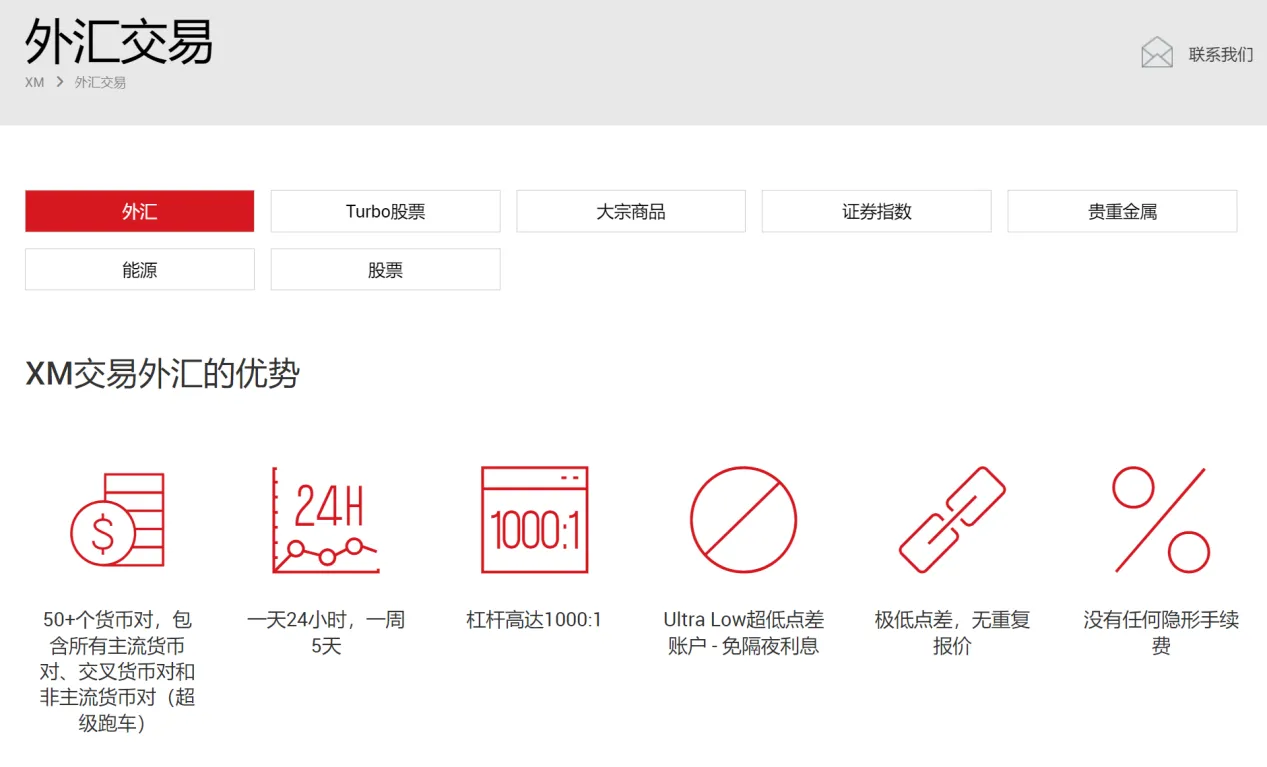Open the 联系我们 contact link
Screen dimensions: 1267x767
(1220, 54)
